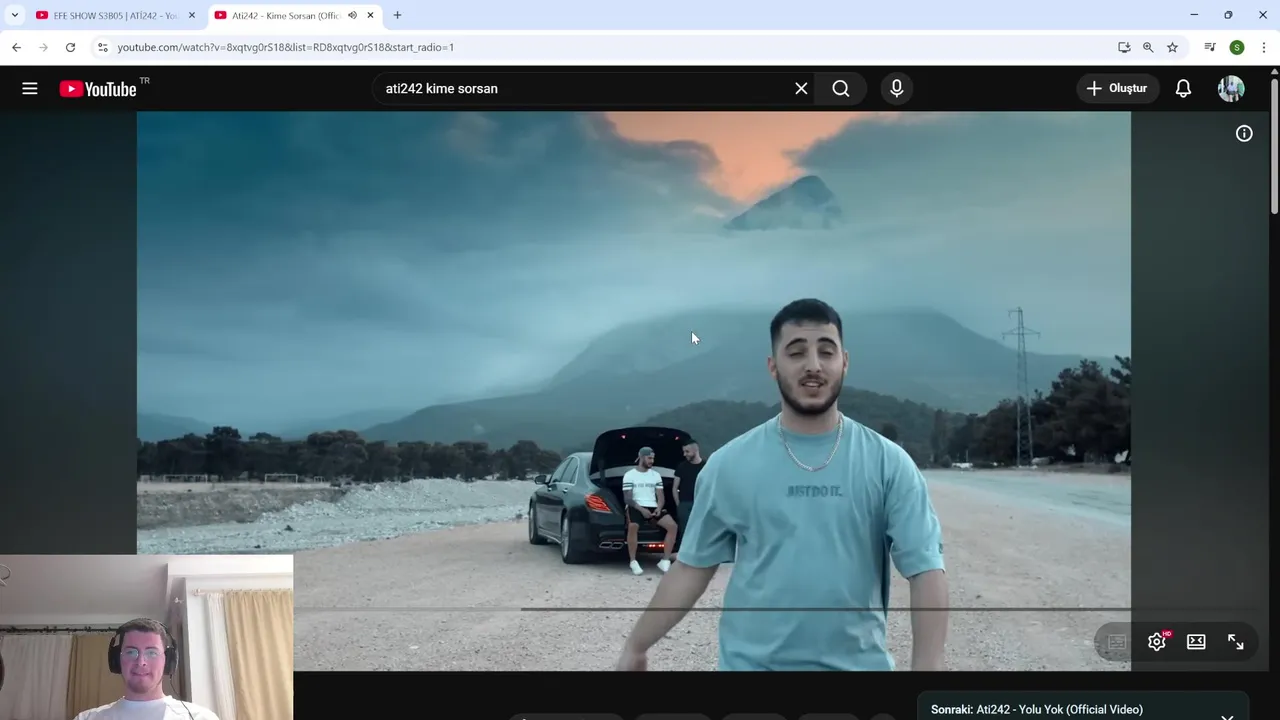Viewport: 1280px width, 720px height.
Task: Go to YouTube home via logo
Action: (x=98, y=89)
